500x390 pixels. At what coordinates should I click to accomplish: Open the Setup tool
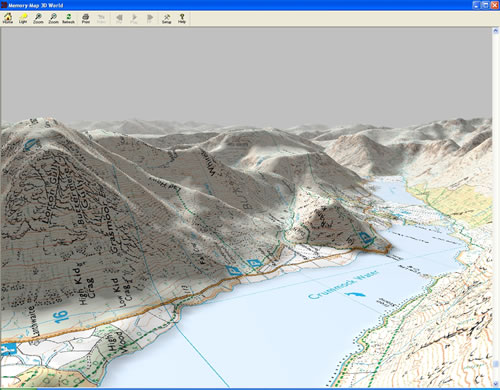click(x=166, y=18)
